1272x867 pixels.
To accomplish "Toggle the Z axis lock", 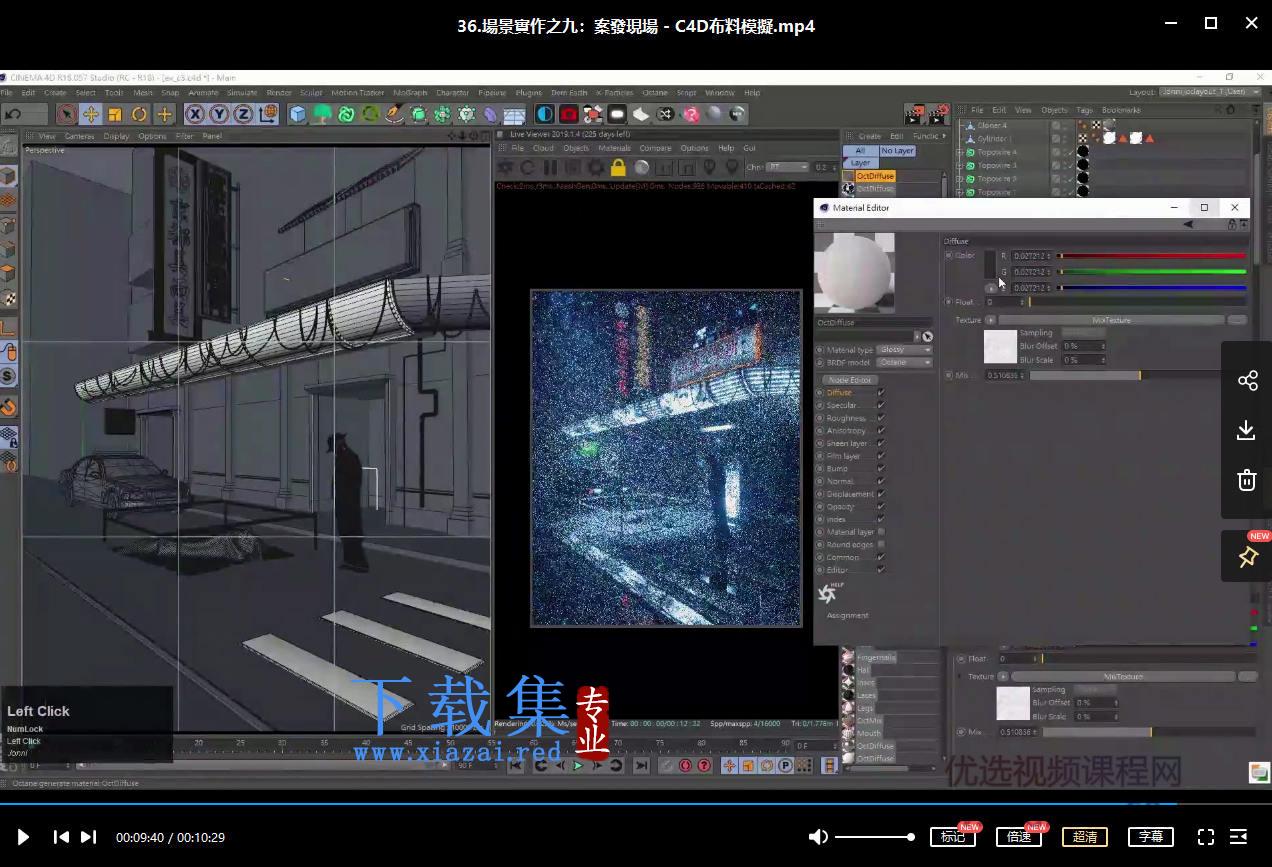I will pos(243,114).
